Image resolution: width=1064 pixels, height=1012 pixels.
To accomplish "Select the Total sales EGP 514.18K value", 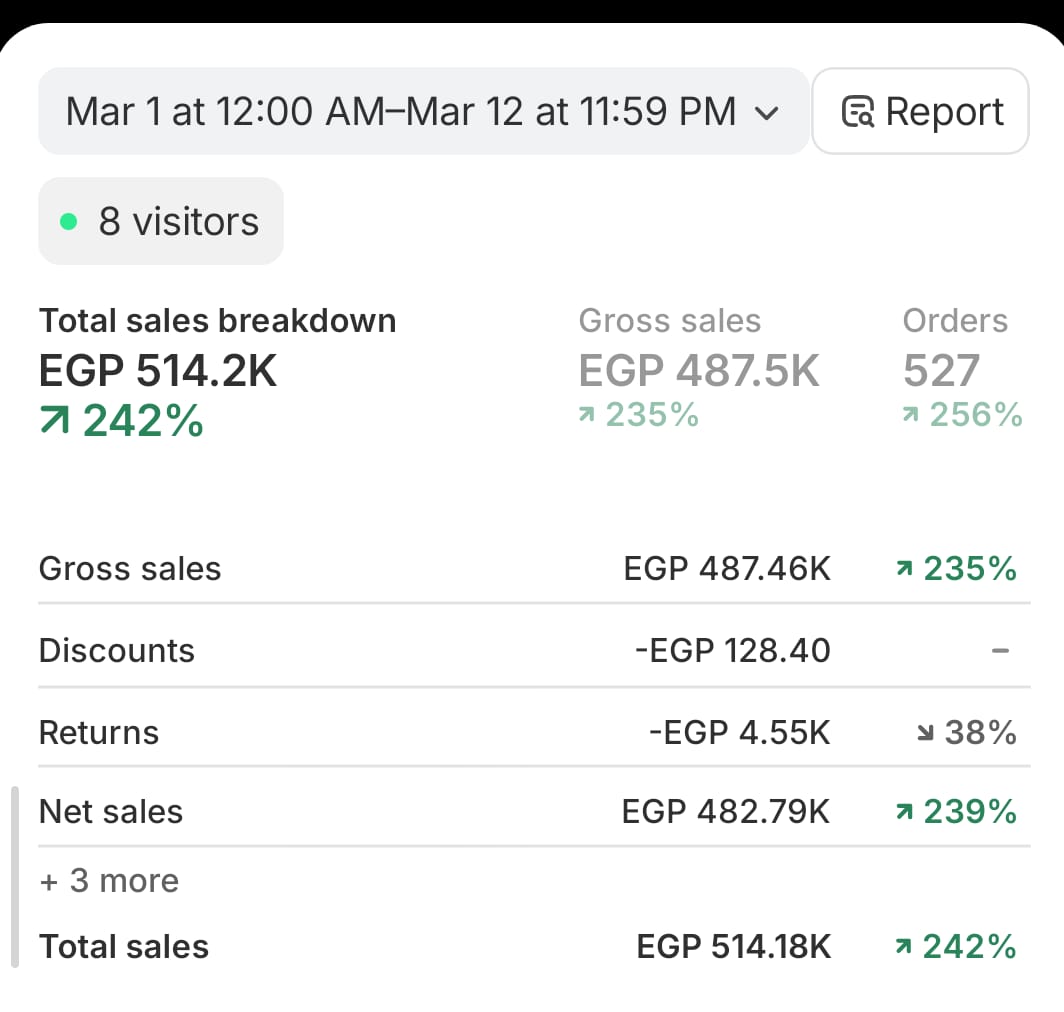I will pos(733,947).
